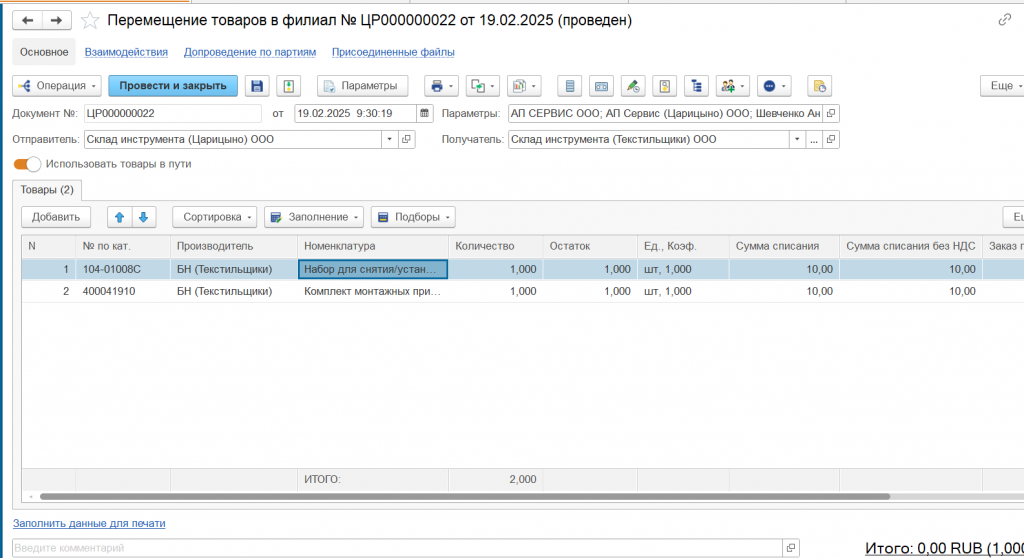
Task: Expand the Подборы dropdown menu
Action: pos(412,217)
